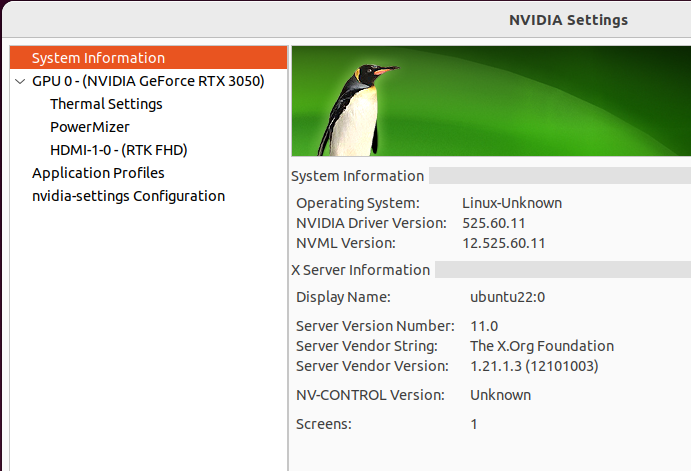Click the NV-CONTROL Version Unknown value
Image resolution: width=691 pixels, height=471 pixels.
tap(501, 395)
